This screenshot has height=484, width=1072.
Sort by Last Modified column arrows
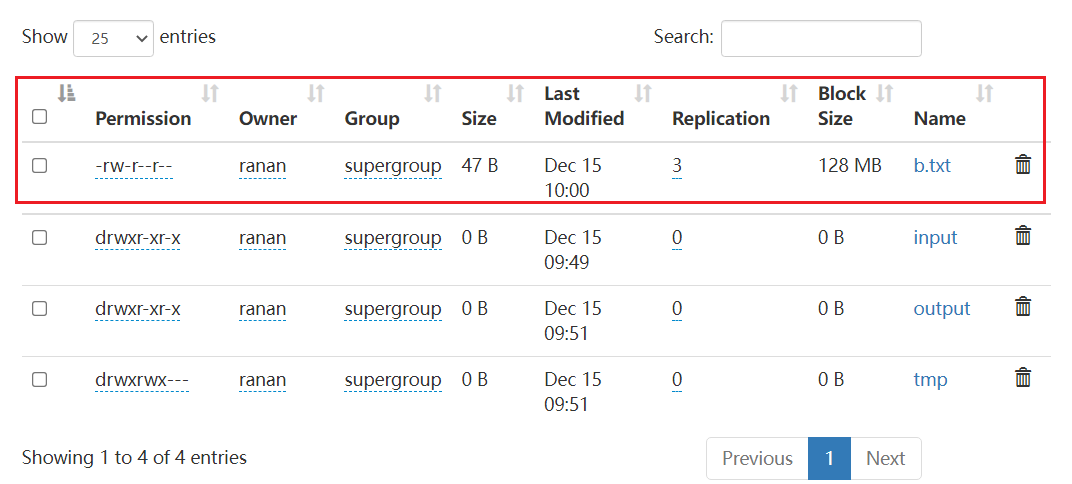643,94
